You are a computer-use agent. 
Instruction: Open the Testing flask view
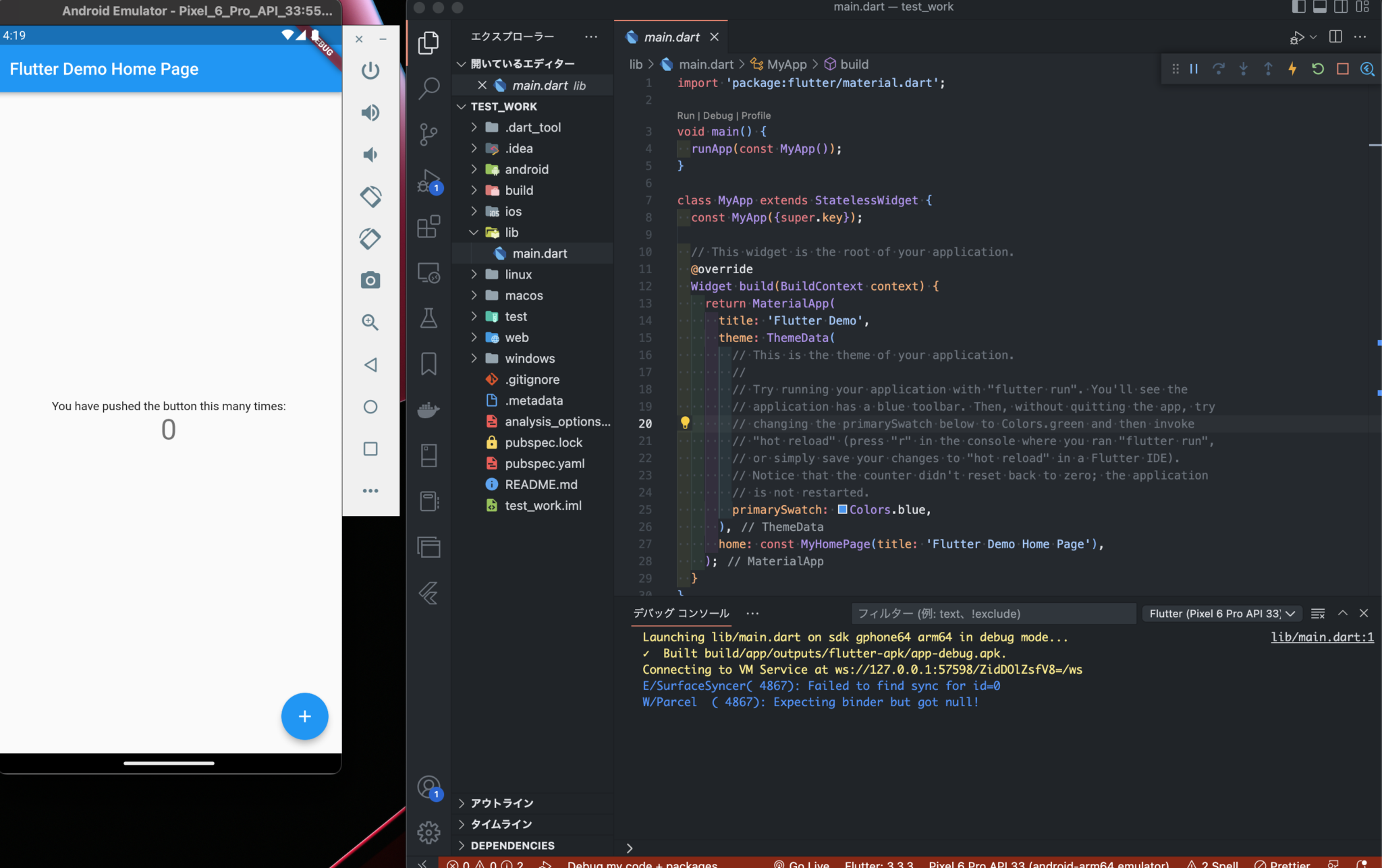[429, 318]
